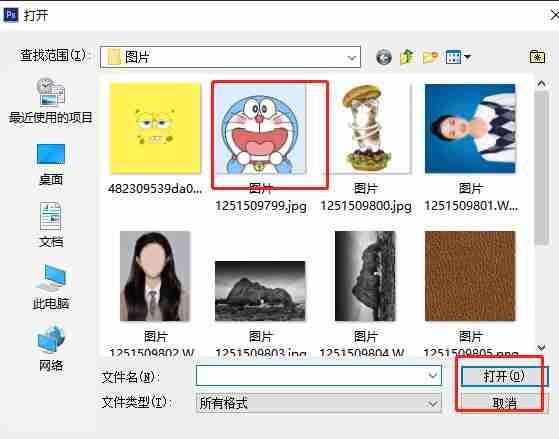Click the 取消 button
The width and height of the screenshot is (559, 439).
click(504, 403)
